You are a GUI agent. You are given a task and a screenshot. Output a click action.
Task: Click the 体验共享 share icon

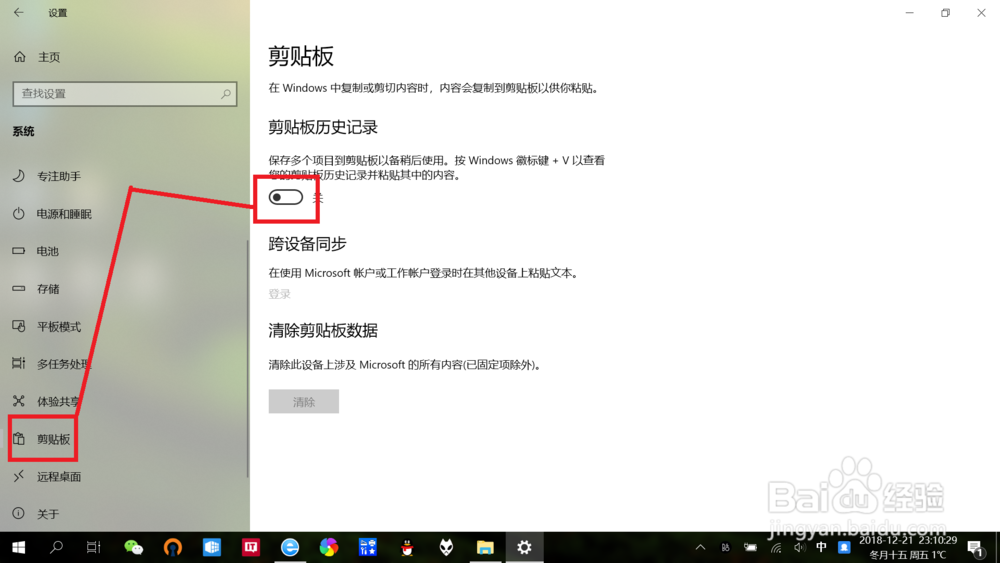point(18,401)
